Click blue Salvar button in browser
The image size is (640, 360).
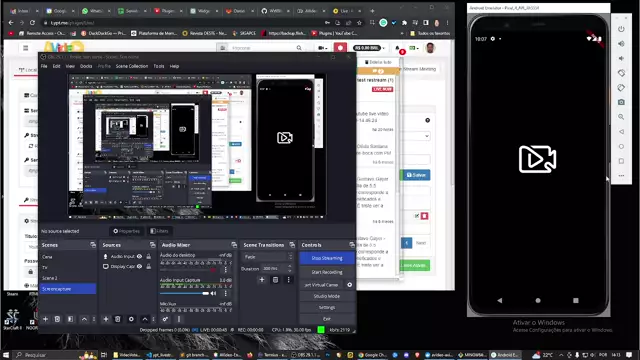[x=416, y=175]
